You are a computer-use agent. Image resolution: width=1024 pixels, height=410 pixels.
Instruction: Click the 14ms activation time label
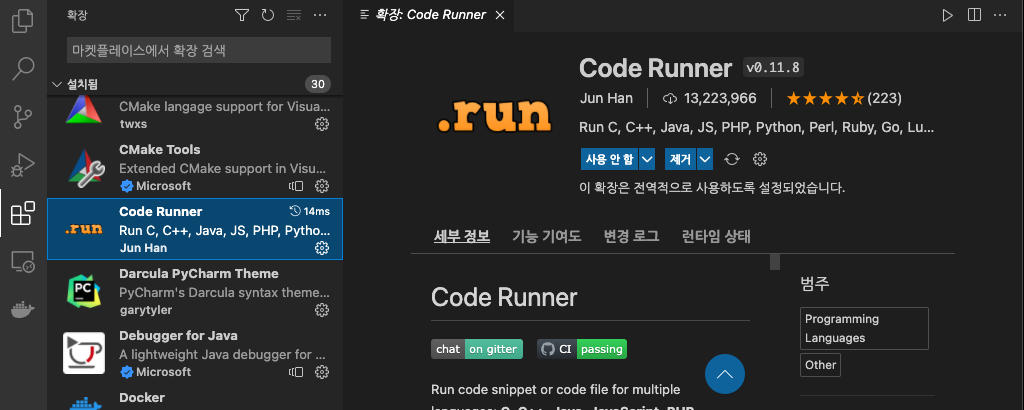click(310, 212)
